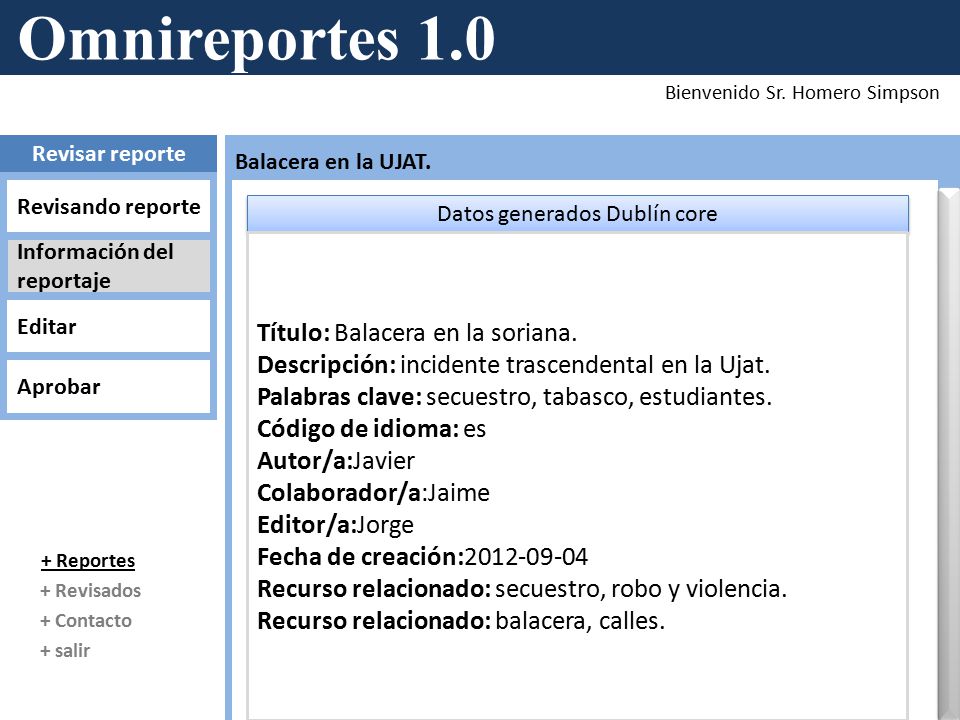Click the + salir logout link
This screenshot has height=720, width=960.
click(x=65, y=651)
